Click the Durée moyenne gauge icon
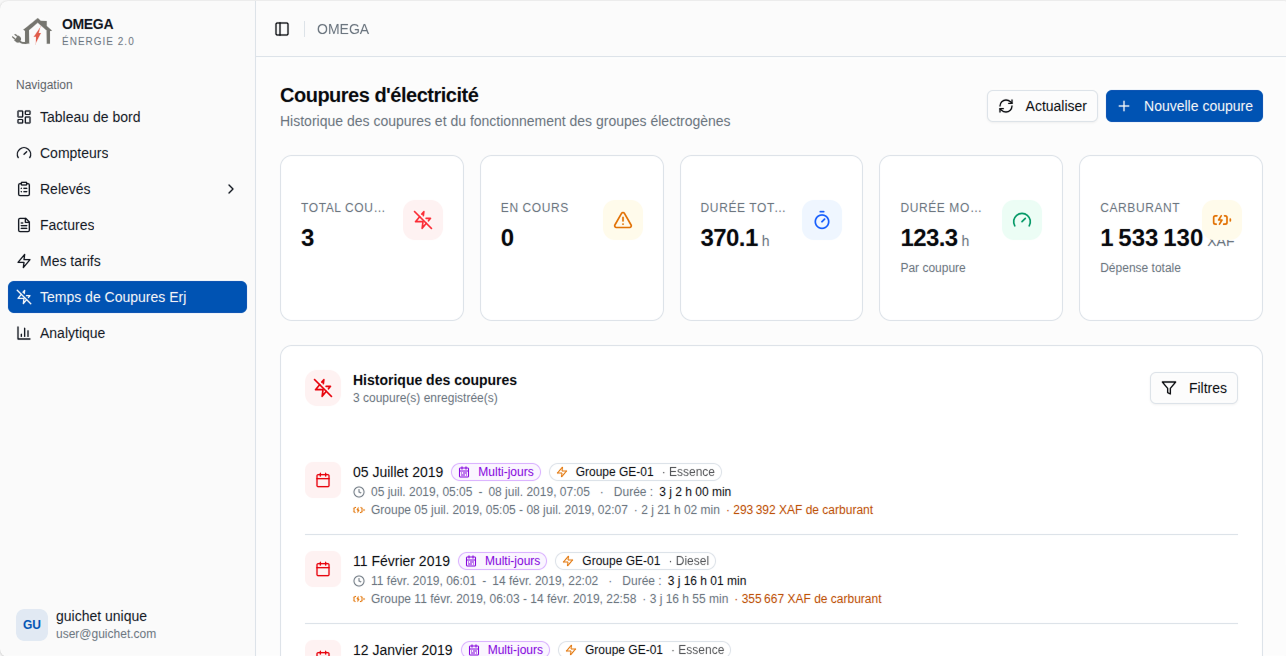Viewport: 1286px width, 656px height. coord(1022,220)
